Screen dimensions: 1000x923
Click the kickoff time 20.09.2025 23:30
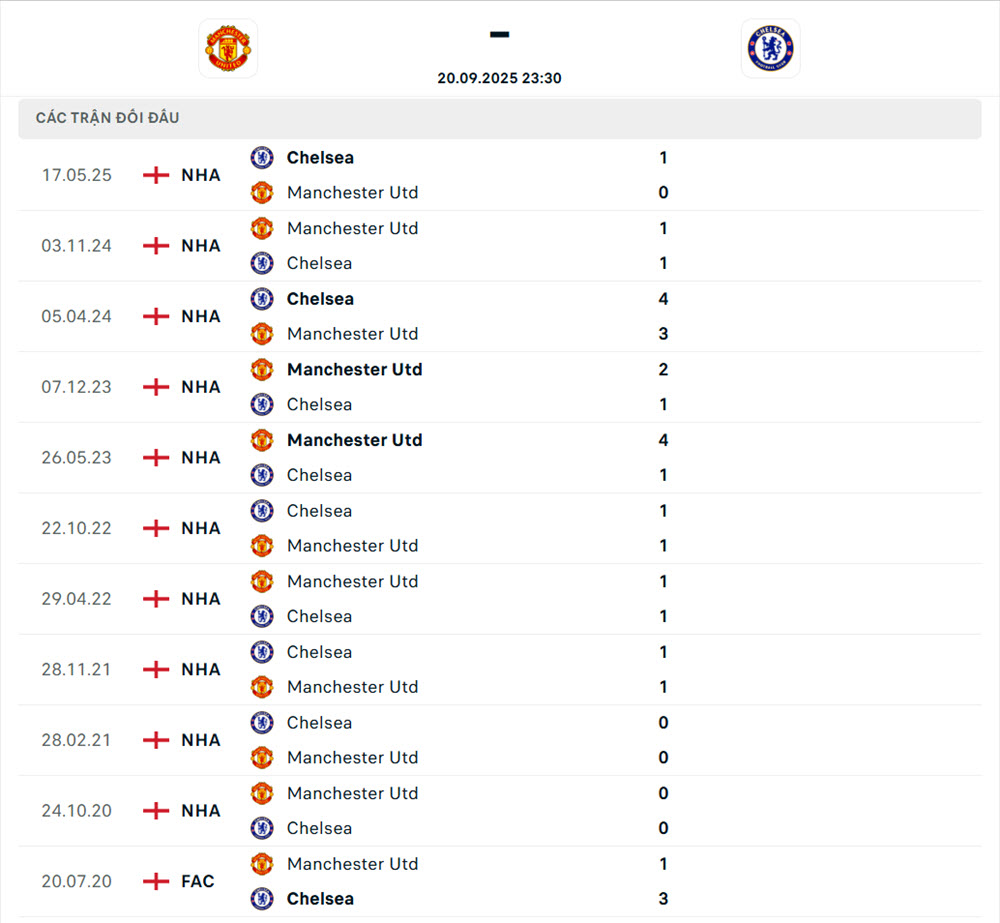click(x=499, y=78)
